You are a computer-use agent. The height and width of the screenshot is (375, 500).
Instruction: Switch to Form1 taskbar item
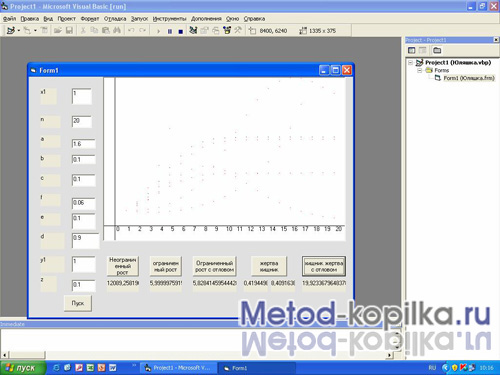coord(257,368)
